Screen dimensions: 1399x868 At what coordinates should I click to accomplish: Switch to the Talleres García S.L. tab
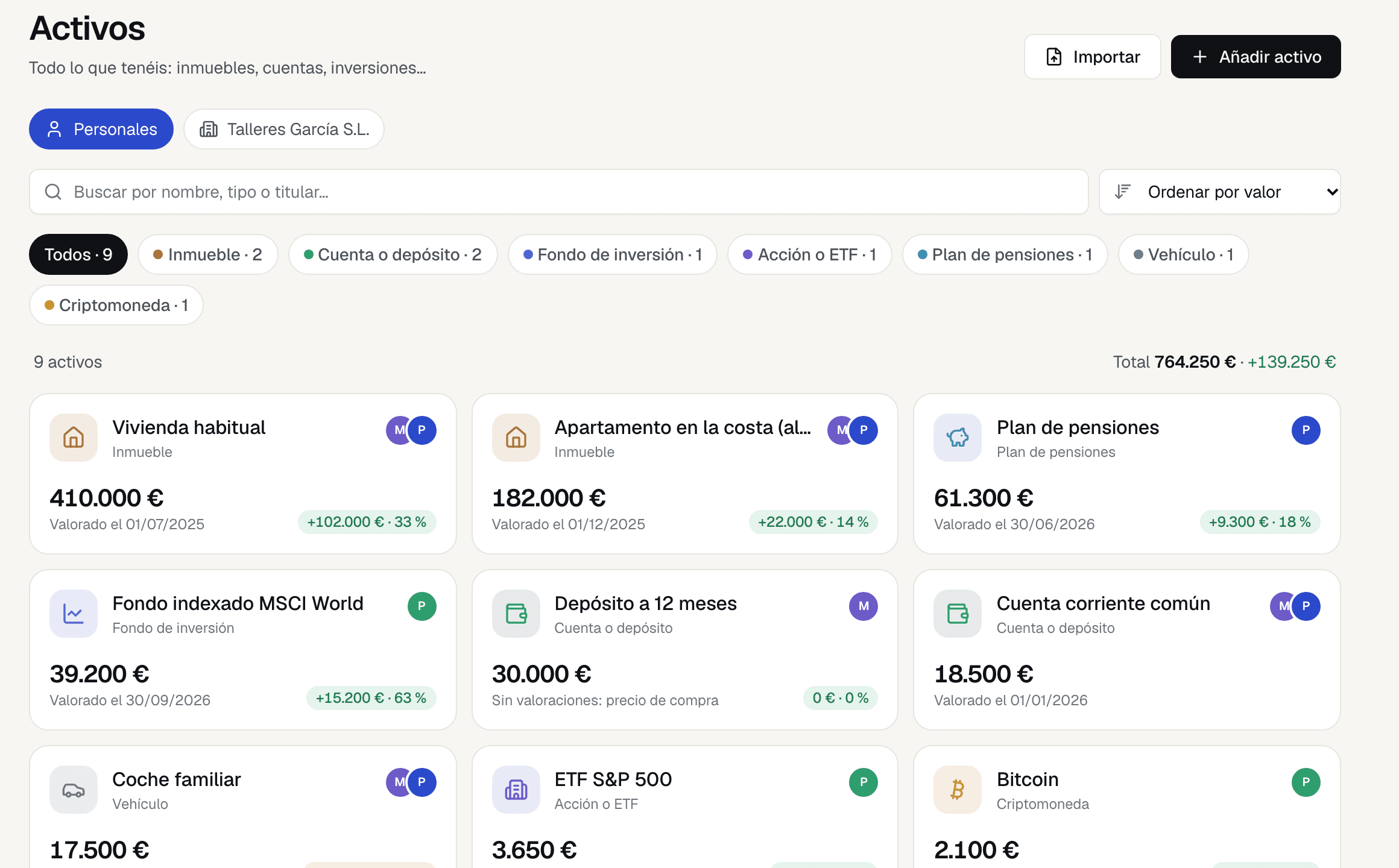point(284,129)
